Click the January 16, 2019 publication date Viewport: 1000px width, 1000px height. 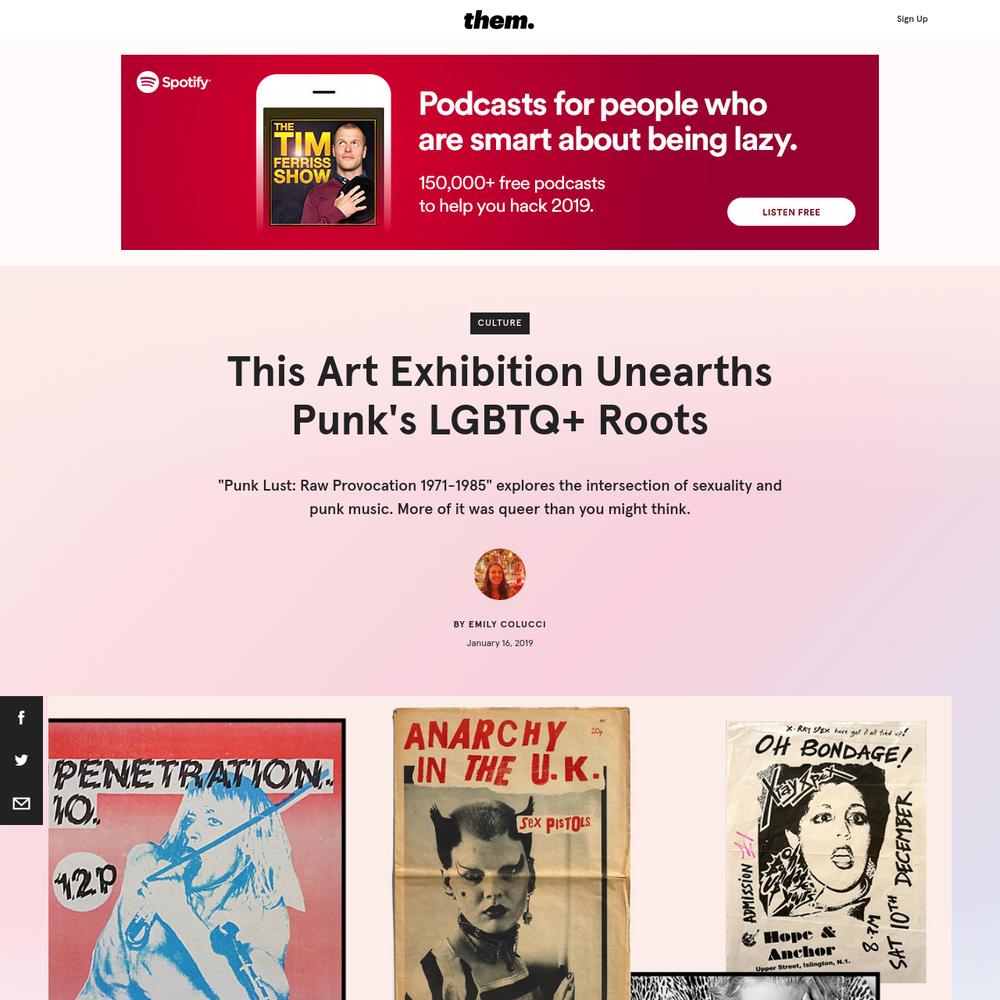click(499, 643)
